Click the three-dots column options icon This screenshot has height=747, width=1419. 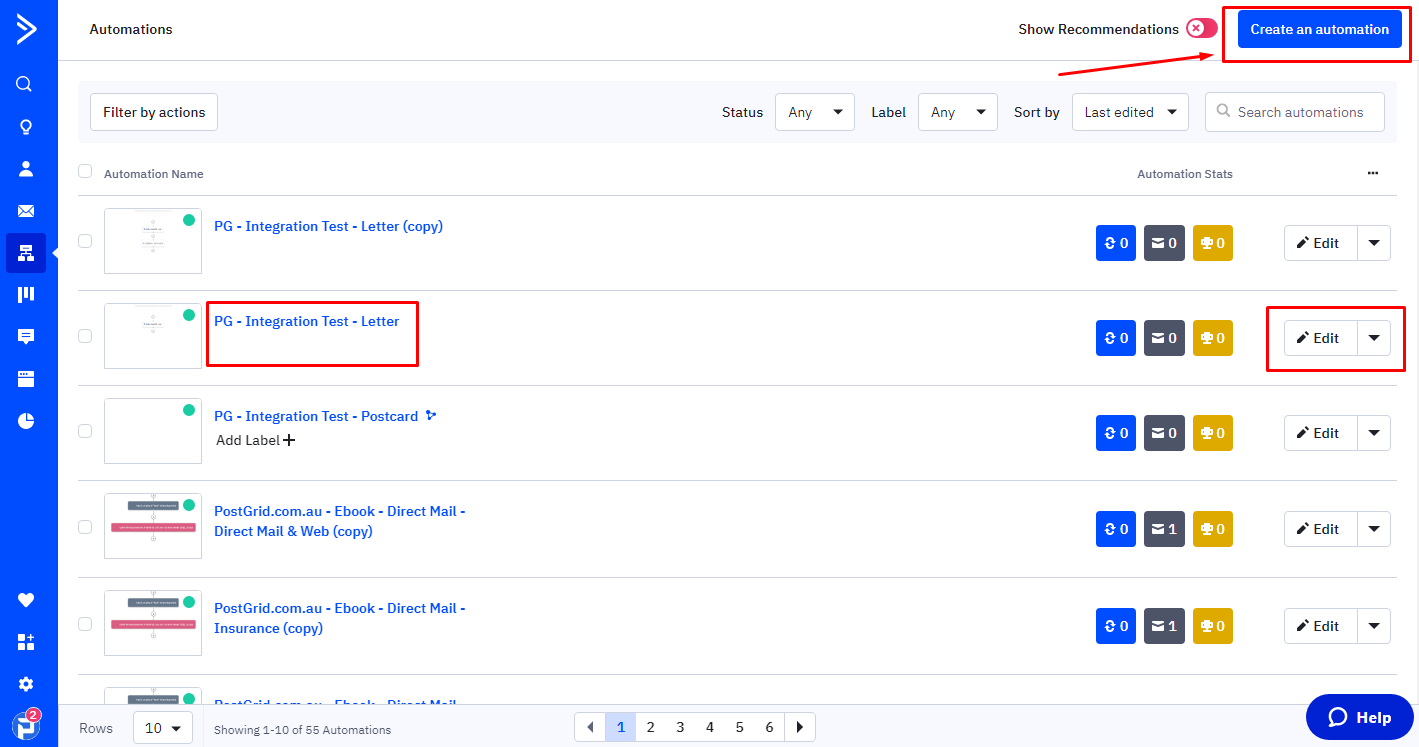tap(1373, 173)
